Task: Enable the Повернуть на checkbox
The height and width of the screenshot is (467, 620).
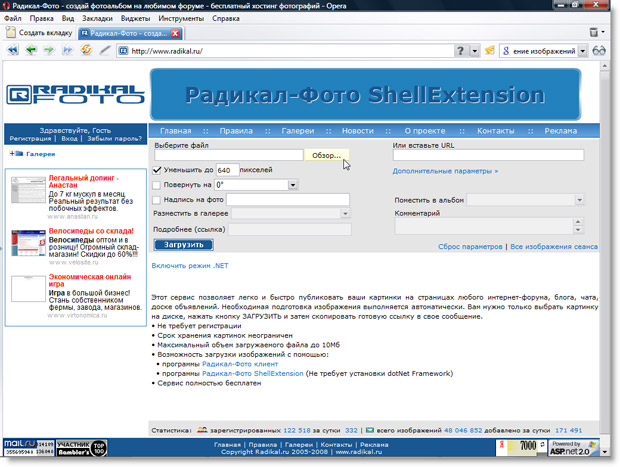Action: click(157, 185)
